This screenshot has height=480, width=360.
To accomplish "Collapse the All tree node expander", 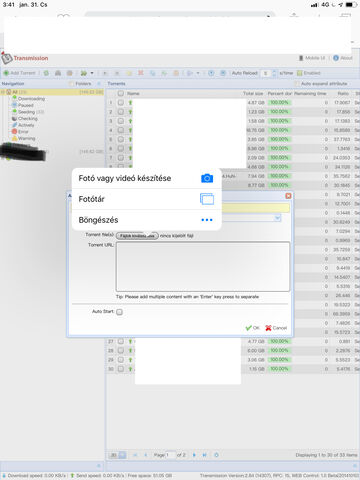I will tap(3, 92).
